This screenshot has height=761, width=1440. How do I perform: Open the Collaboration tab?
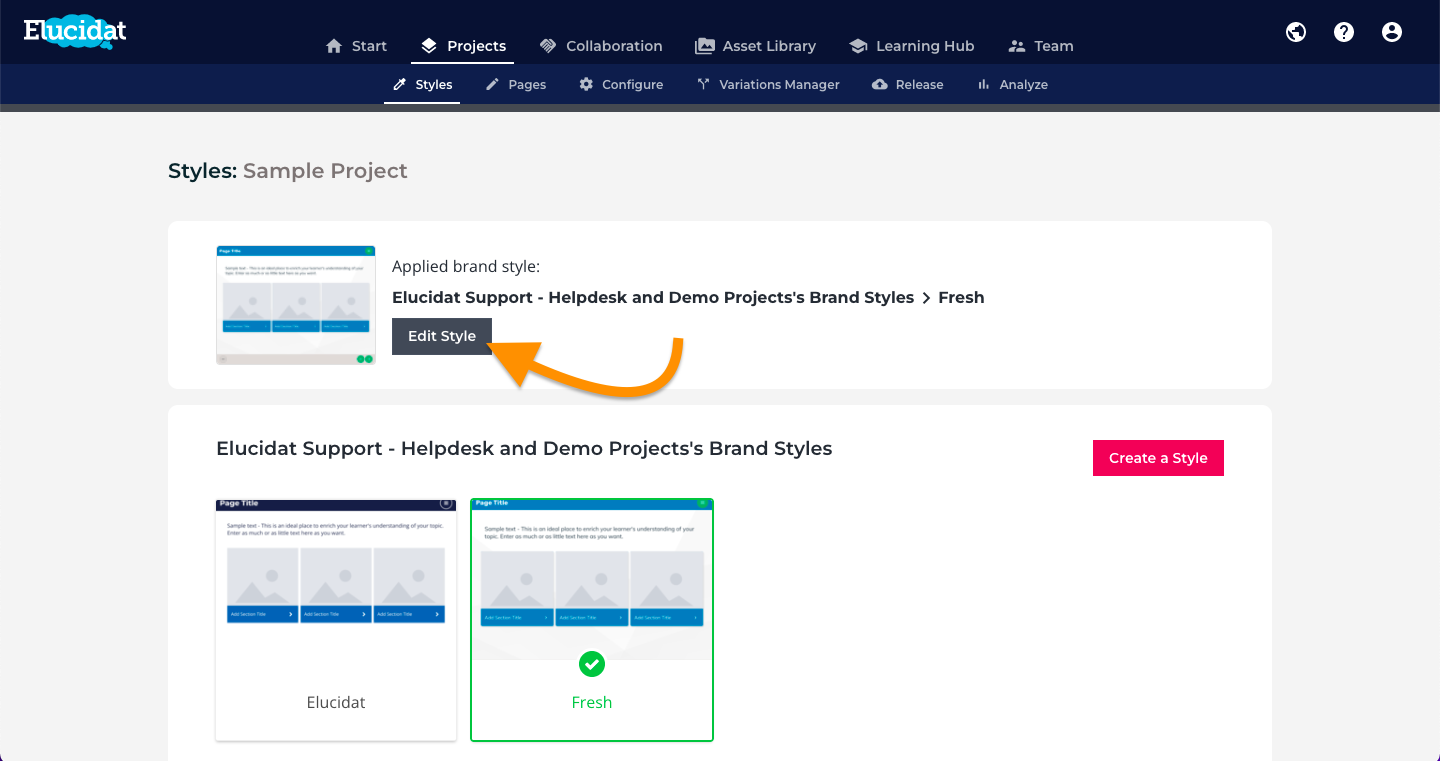coord(601,46)
